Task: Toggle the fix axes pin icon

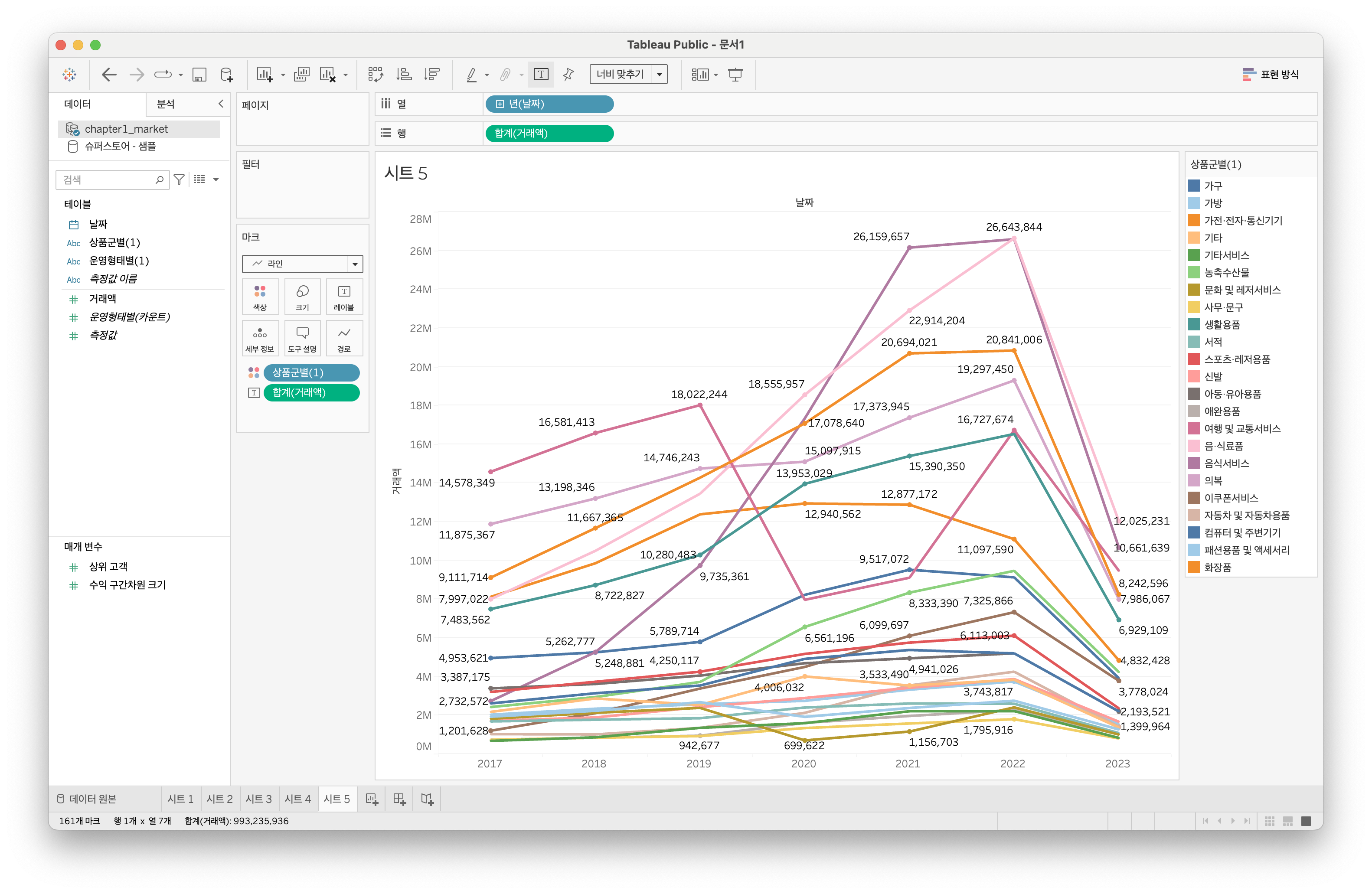Action: [568, 75]
